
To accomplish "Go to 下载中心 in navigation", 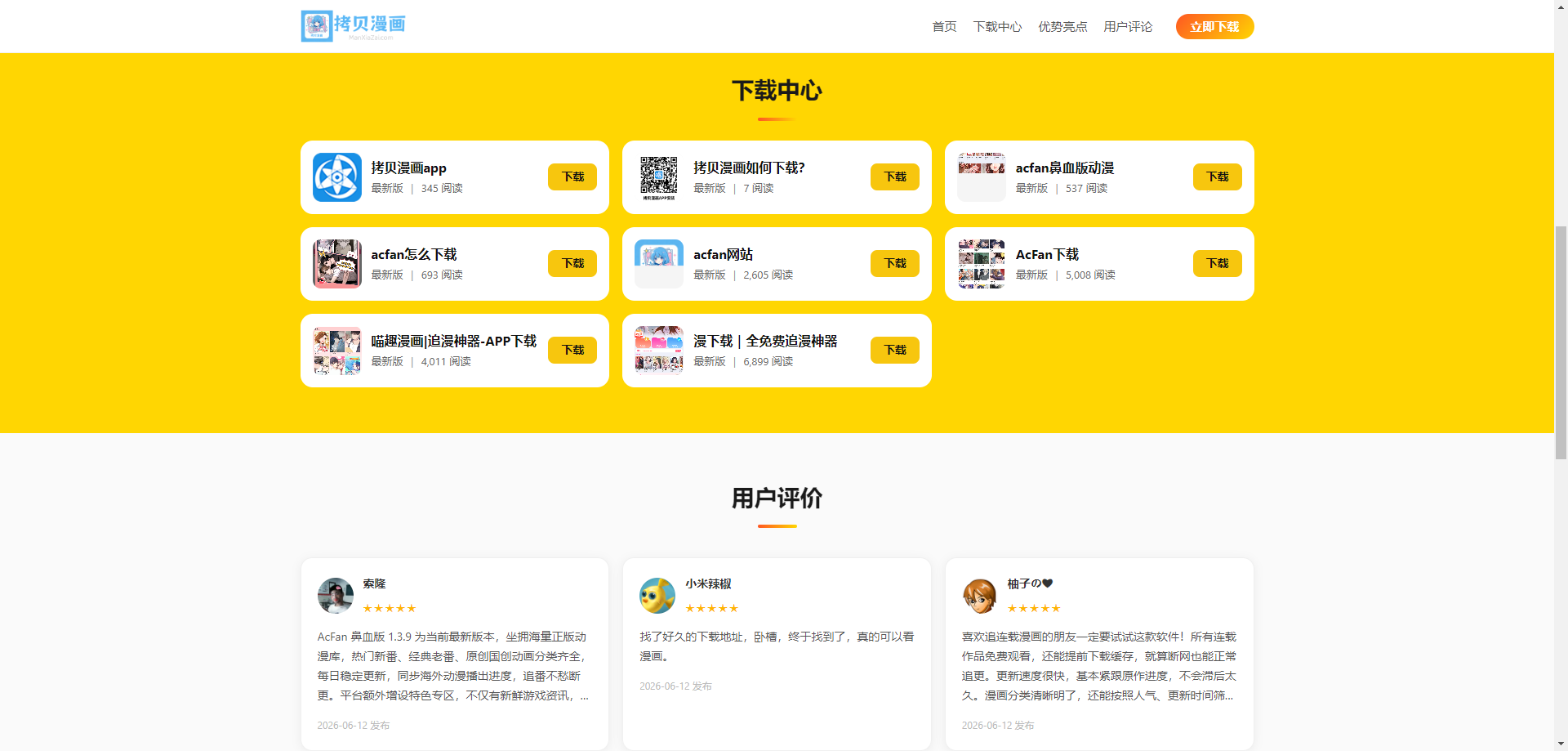I will [x=997, y=27].
